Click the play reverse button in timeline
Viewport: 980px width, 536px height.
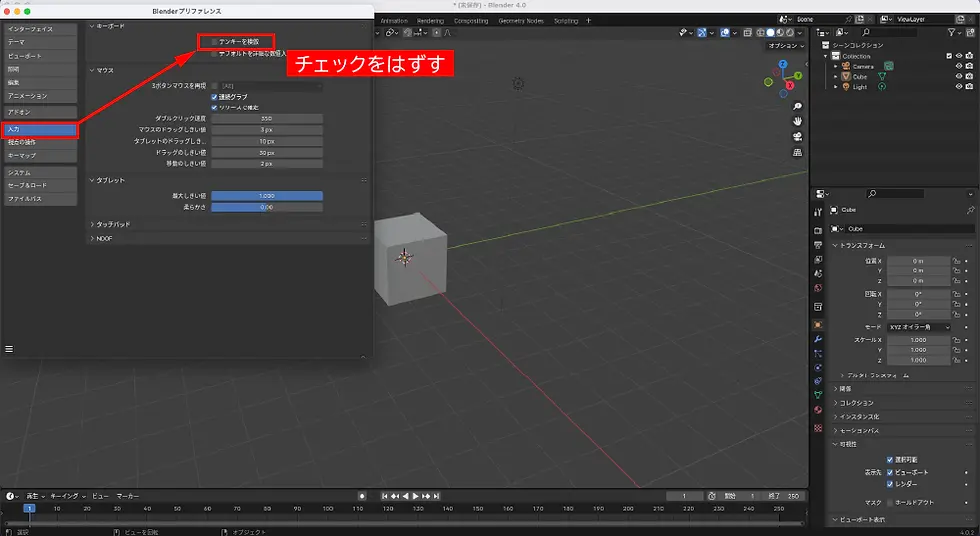406,496
